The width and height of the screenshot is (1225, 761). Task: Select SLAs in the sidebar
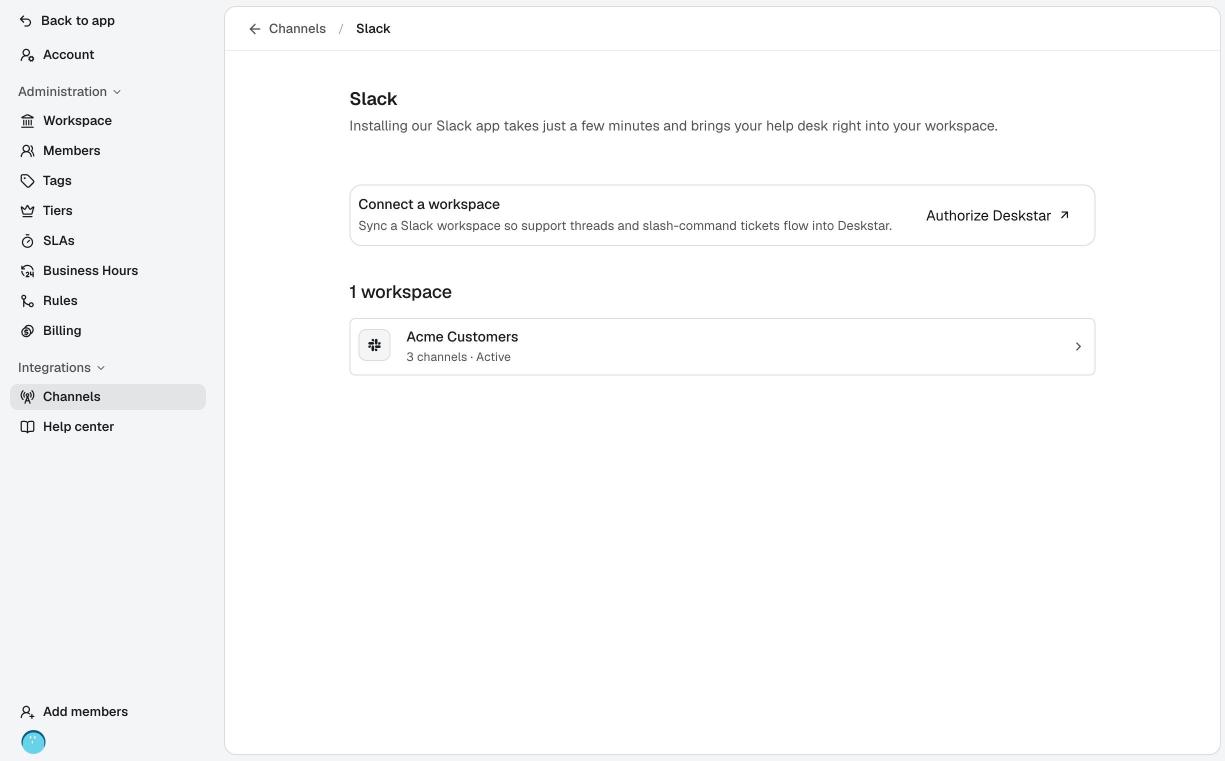(108, 241)
